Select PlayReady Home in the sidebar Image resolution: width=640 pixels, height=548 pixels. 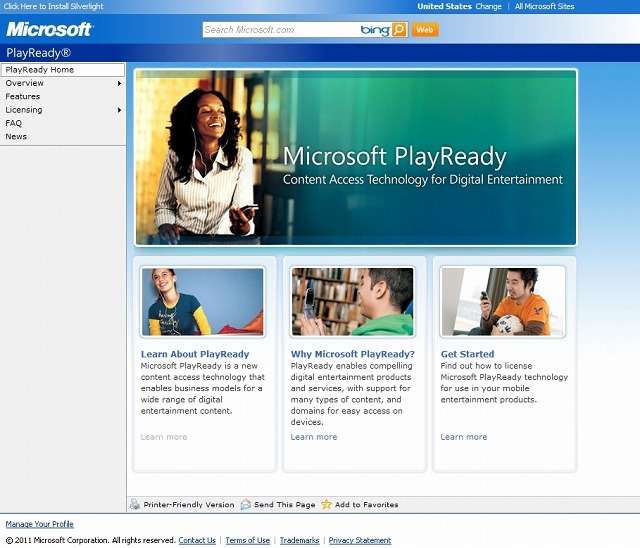pyautogui.click(x=63, y=70)
